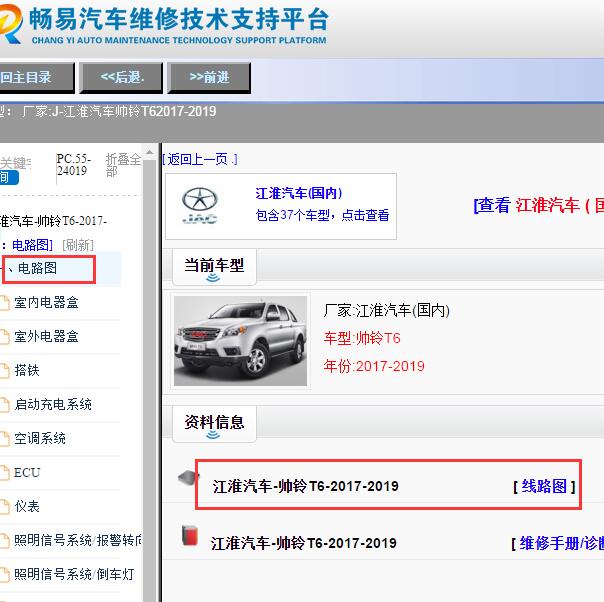
Task: Click the PC.55-24019 text
Action: (x=74, y=164)
